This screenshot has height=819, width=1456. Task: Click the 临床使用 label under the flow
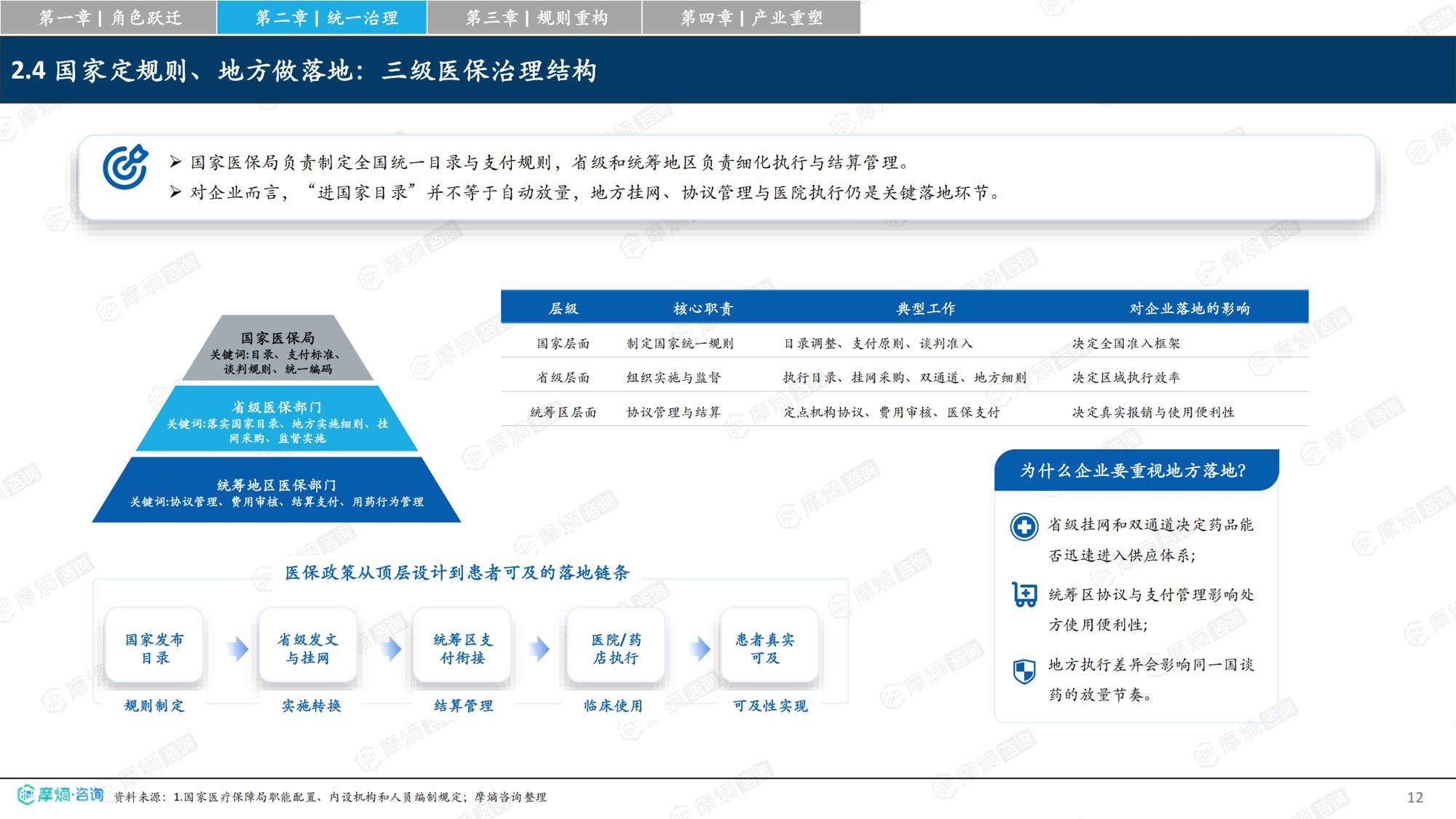[614, 705]
